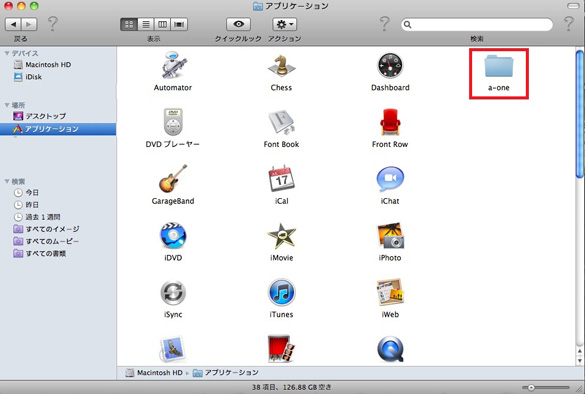Click the GarageBand guitar icon
This screenshot has height=394, width=585.
tap(173, 179)
